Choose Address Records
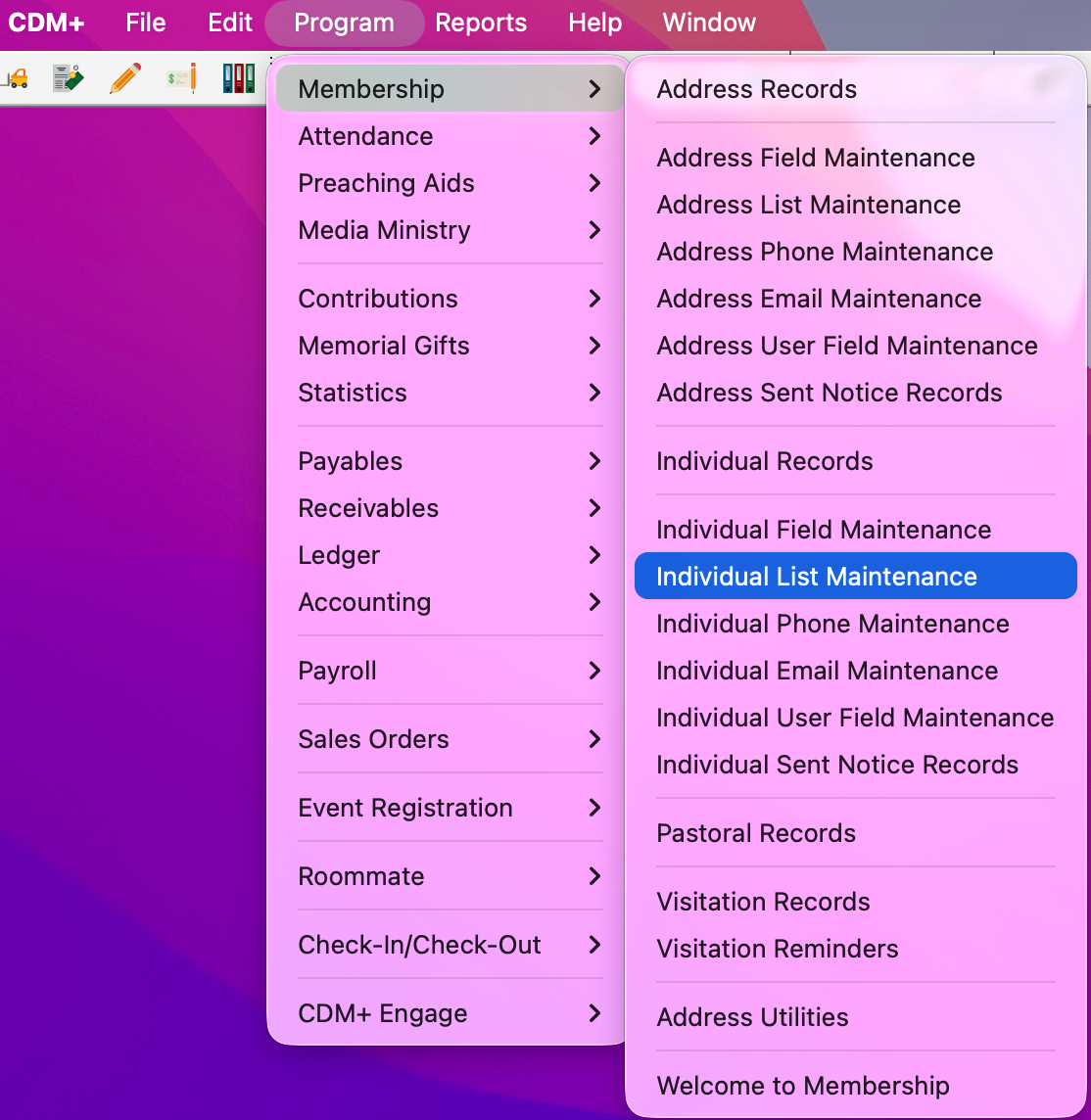This screenshot has height=1120, width=1091. coord(855,88)
